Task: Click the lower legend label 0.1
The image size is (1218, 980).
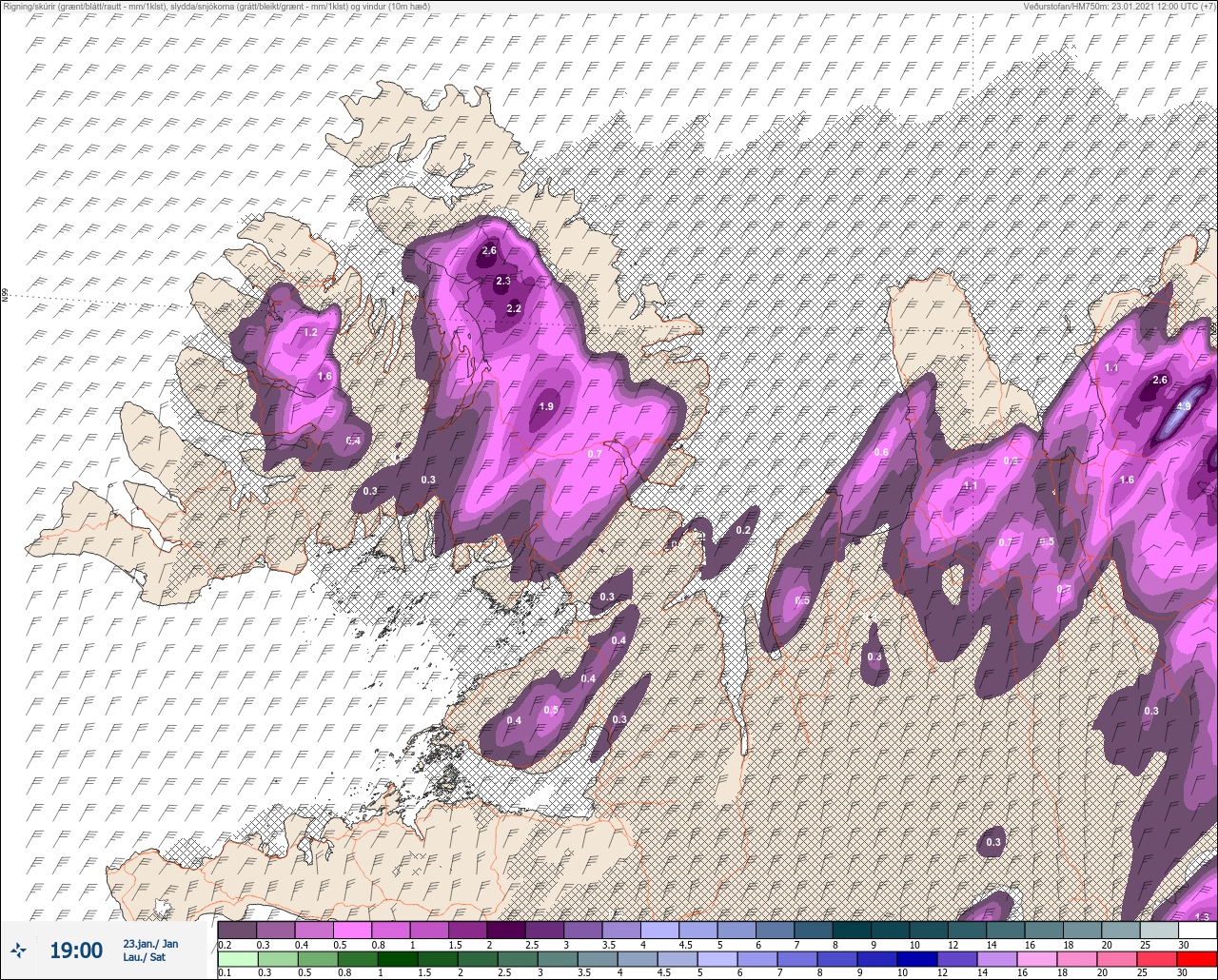Action: point(225,971)
